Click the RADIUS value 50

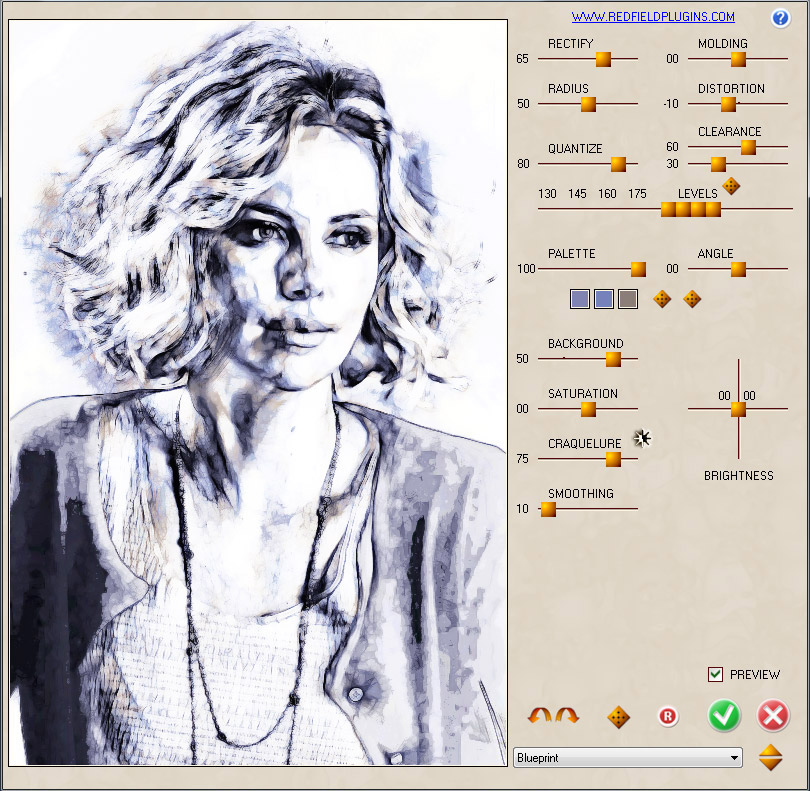click(523, 104)
